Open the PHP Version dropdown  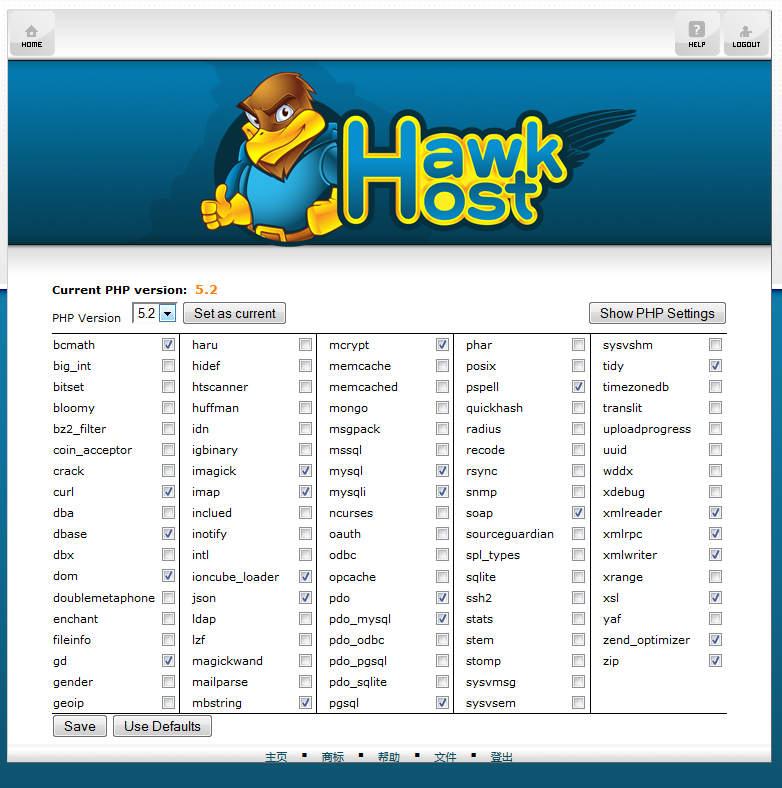[154, 313]
